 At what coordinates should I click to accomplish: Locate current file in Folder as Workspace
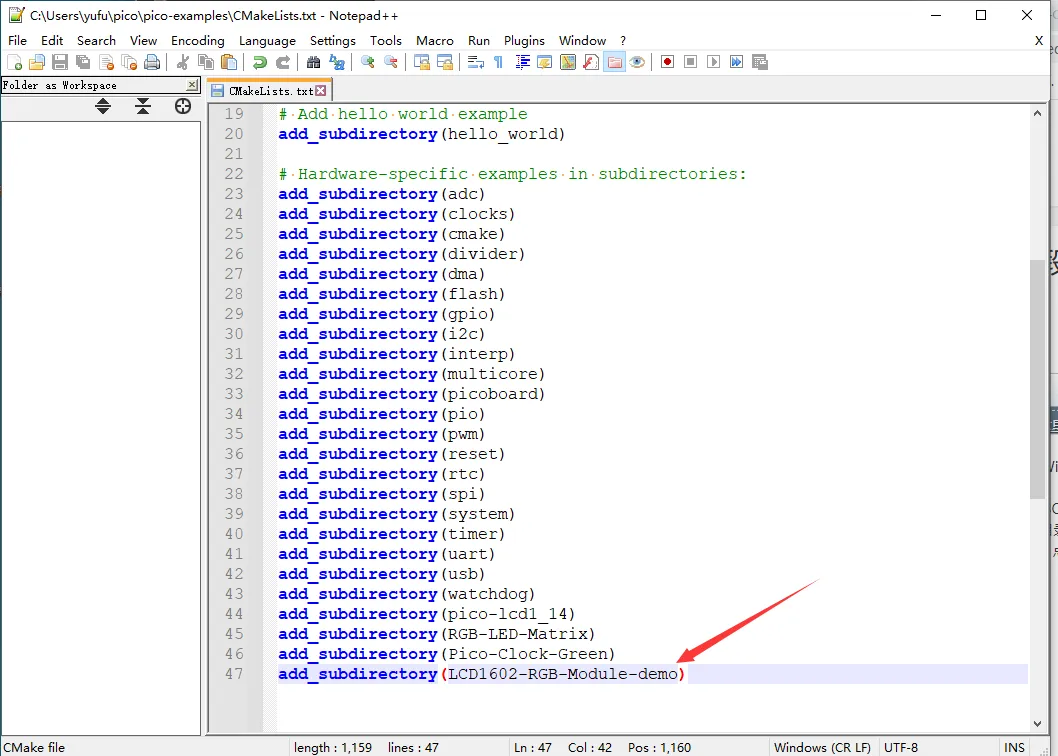182,106
